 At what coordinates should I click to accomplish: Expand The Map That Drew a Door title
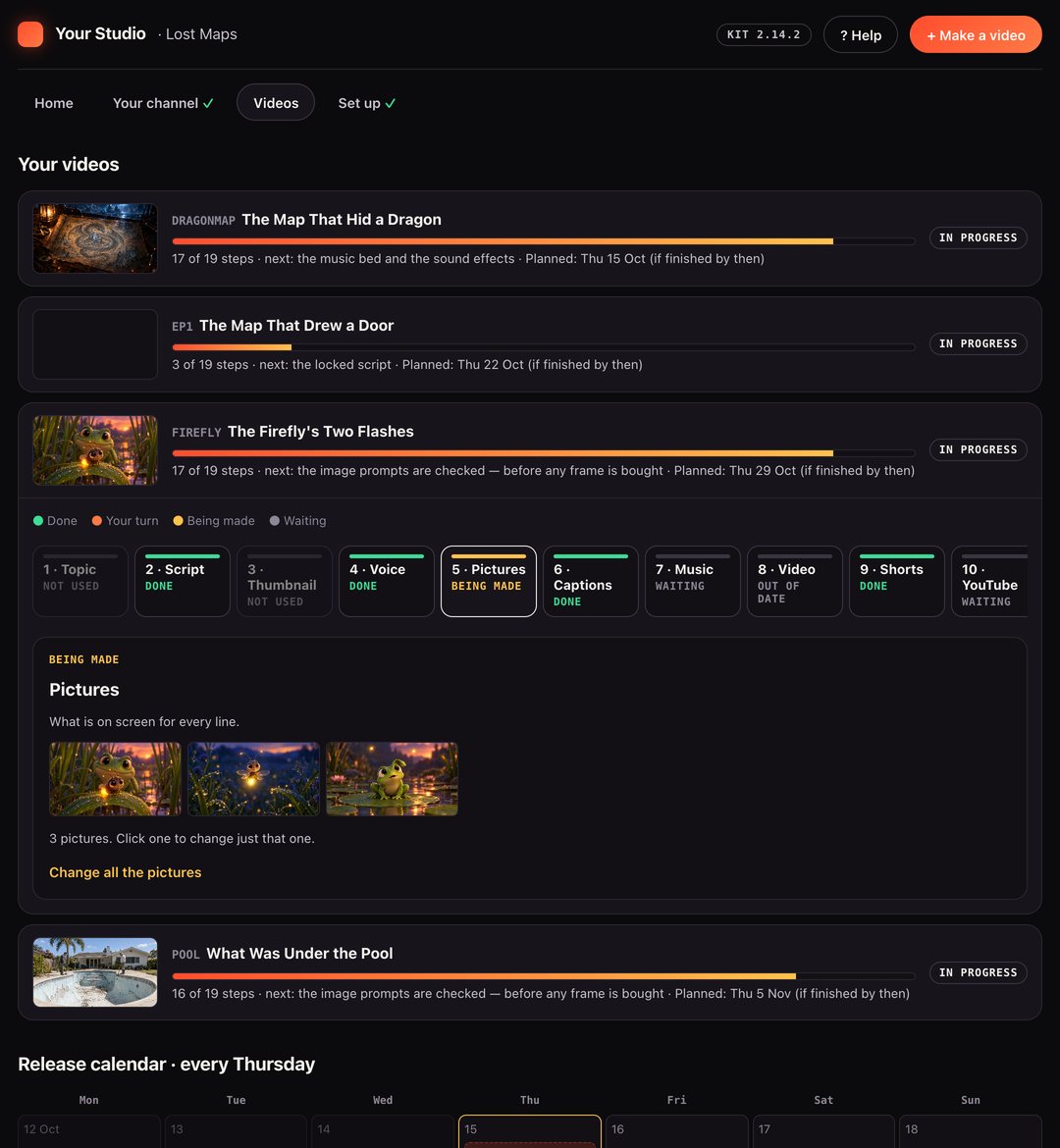point(296,326)
